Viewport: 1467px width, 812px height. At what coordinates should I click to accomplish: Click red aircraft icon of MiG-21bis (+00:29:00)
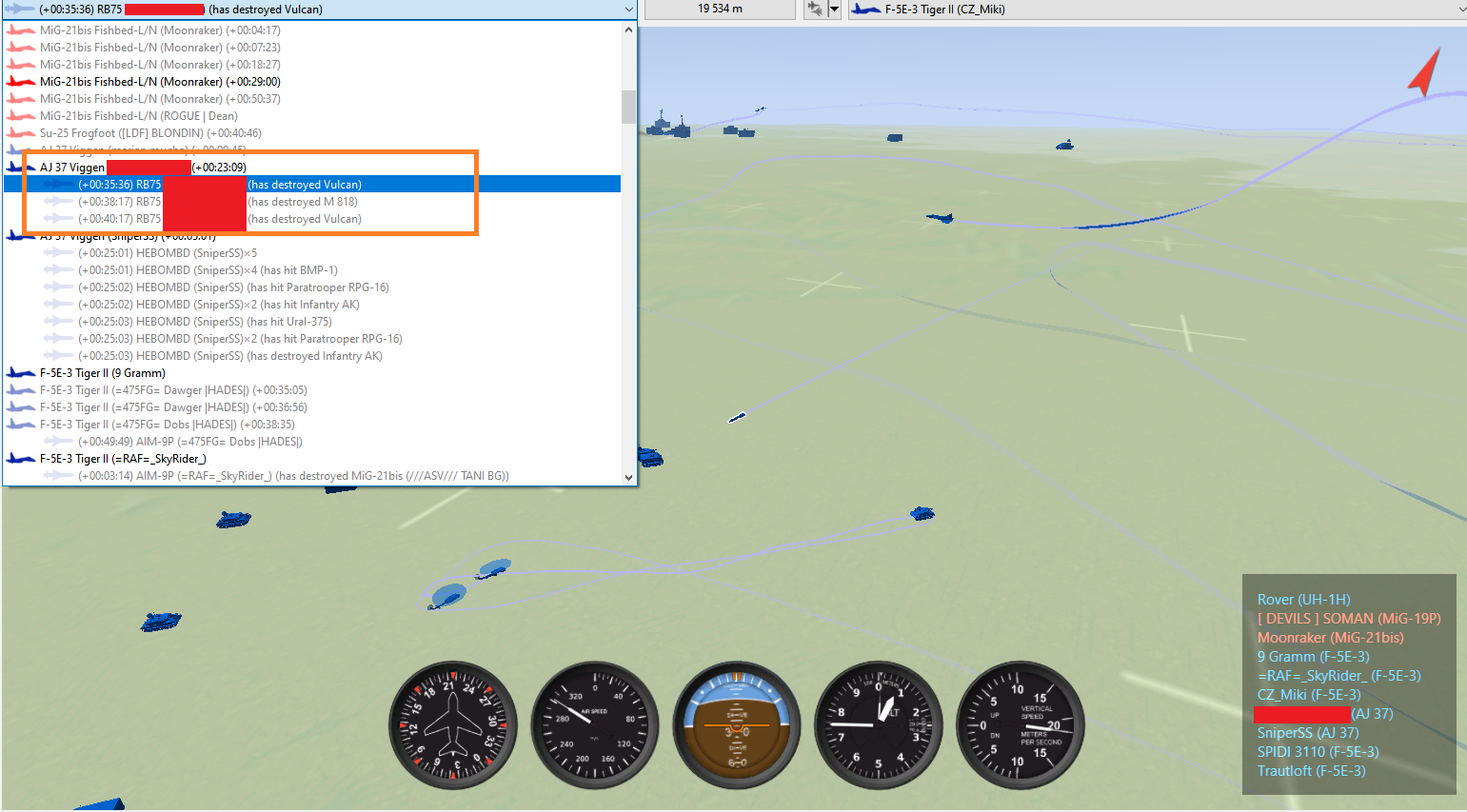(x=21, y=82)
